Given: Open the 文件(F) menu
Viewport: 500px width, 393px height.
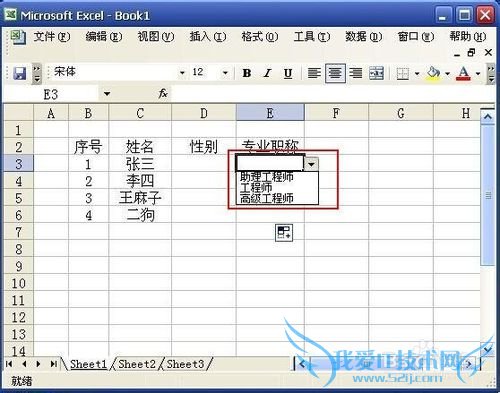Looking at the screenshot, I should click(52, 36).
